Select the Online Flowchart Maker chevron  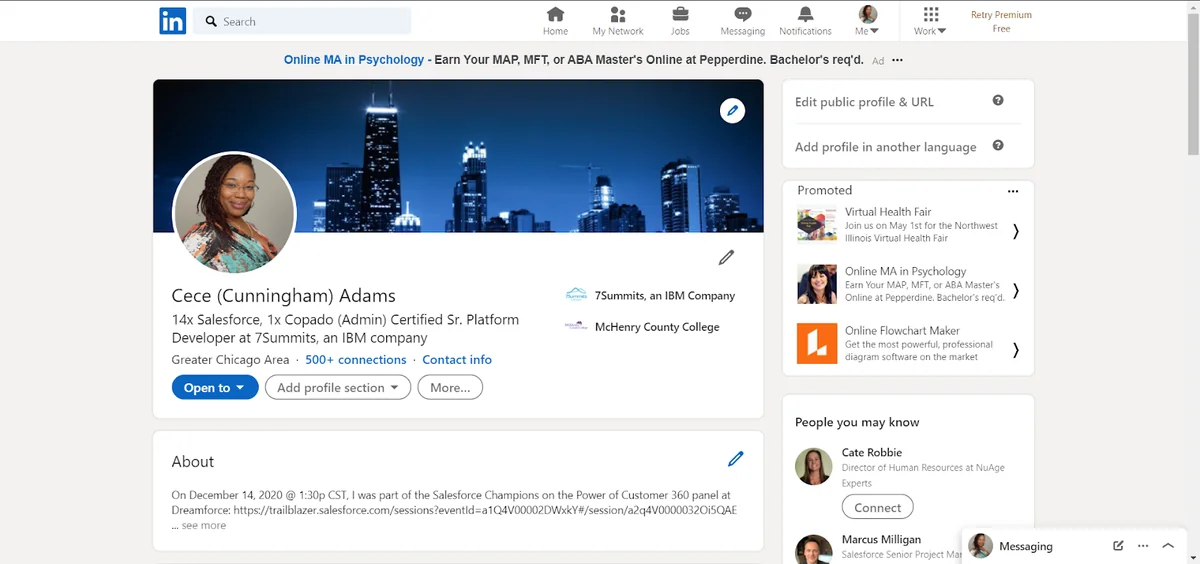click(x=1016, y=350)
